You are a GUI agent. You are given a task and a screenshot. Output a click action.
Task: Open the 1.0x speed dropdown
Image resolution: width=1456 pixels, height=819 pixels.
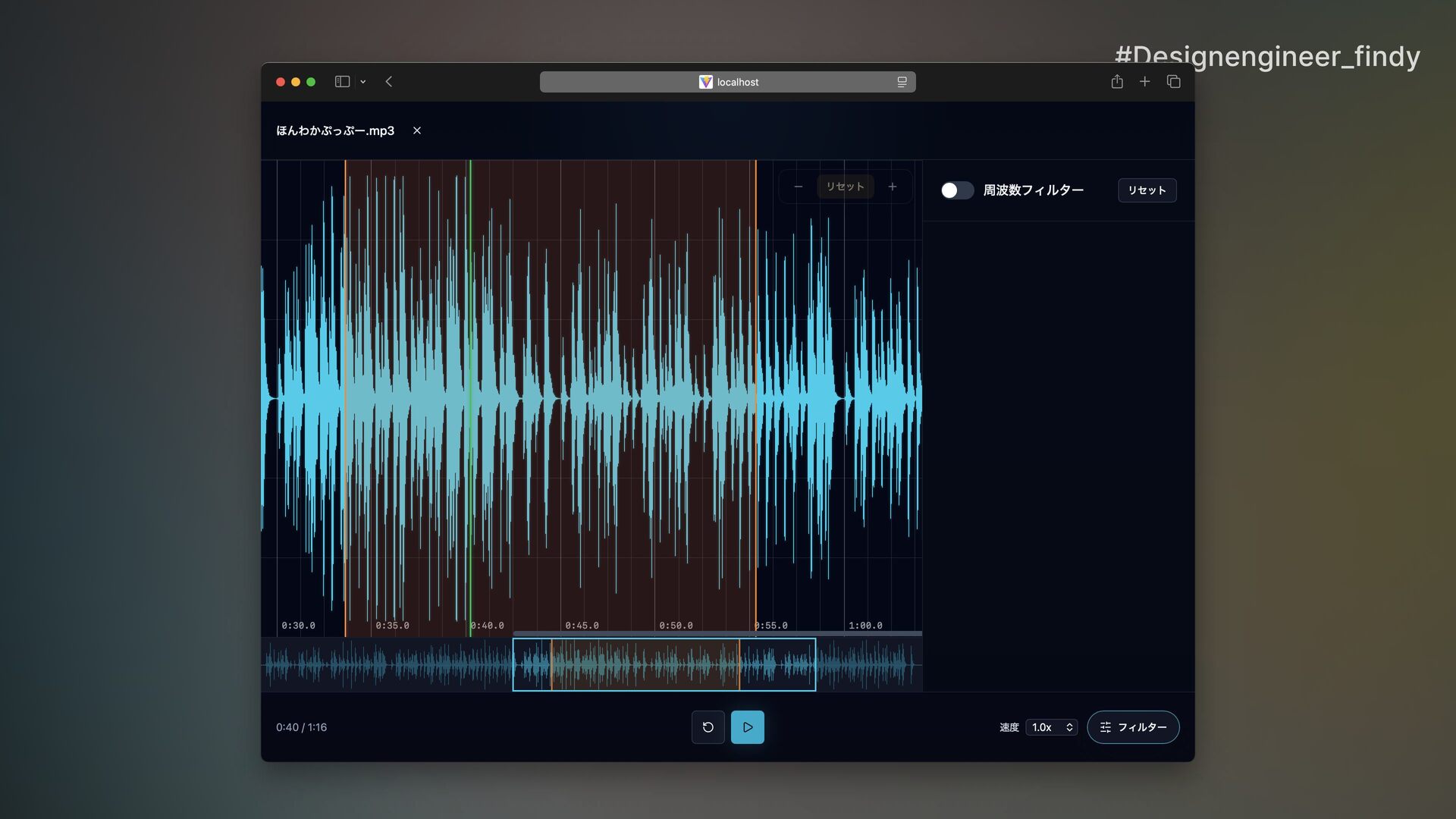tap(1051, 726)
